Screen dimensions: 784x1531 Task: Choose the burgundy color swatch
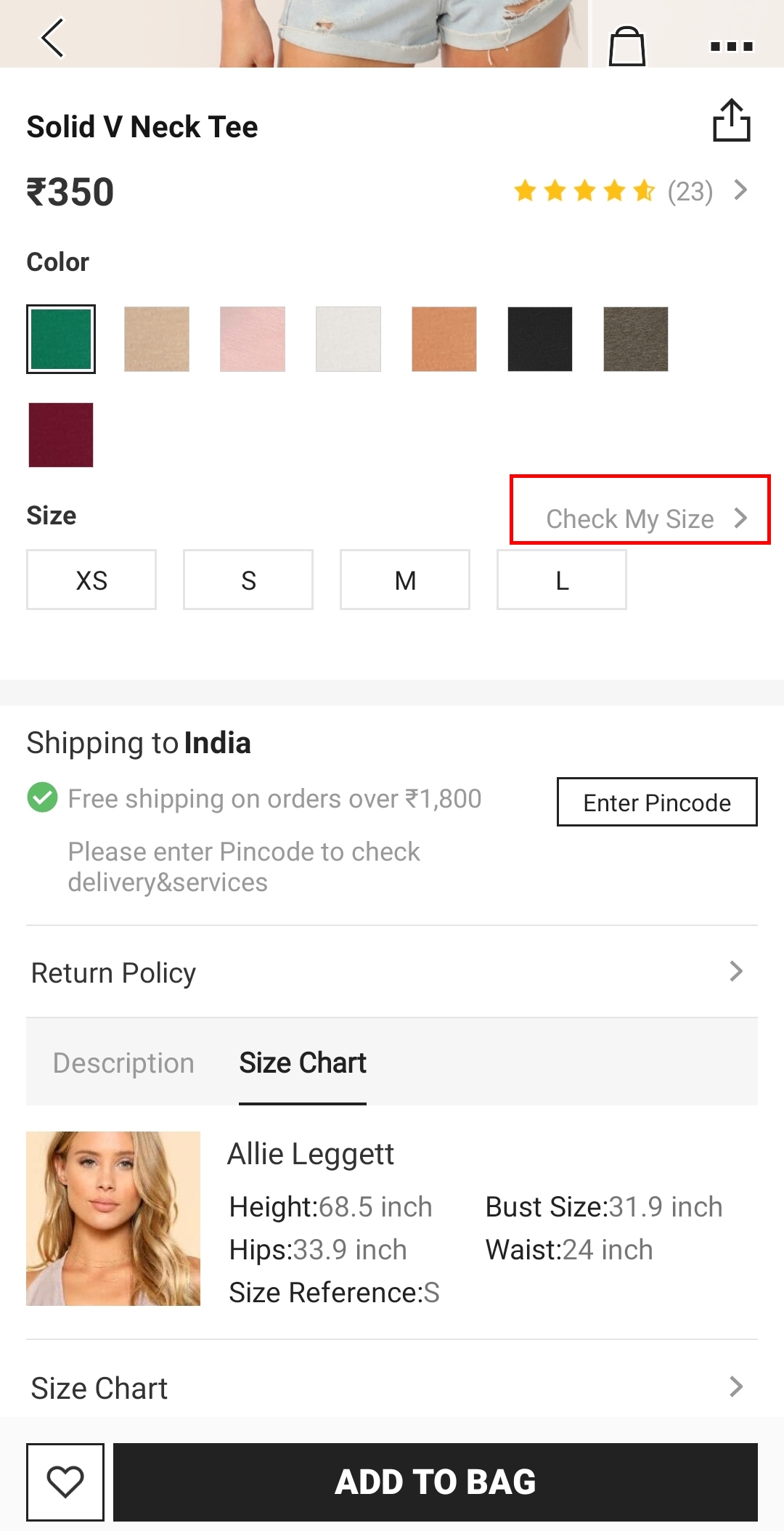point(61,434)
